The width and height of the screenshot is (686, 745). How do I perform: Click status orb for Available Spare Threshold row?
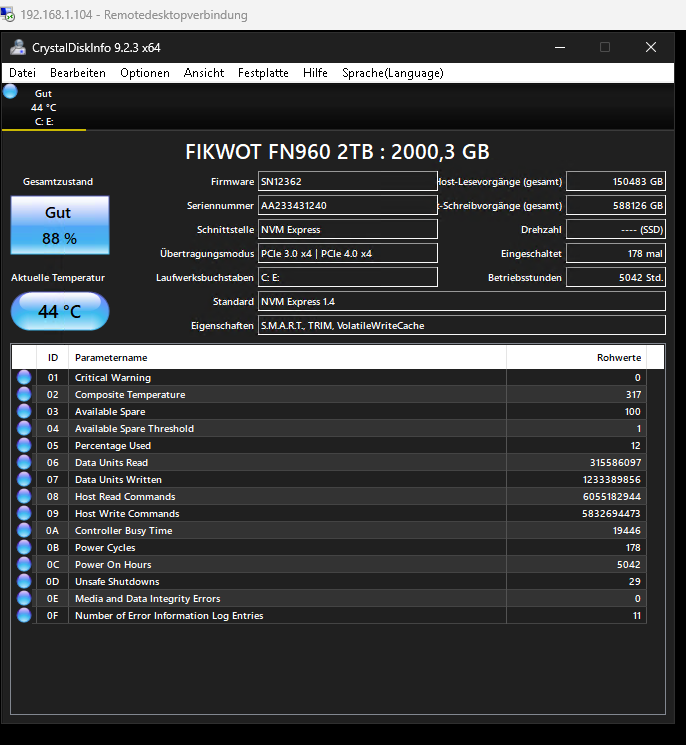pyautogui.click(x=24, y=429)
